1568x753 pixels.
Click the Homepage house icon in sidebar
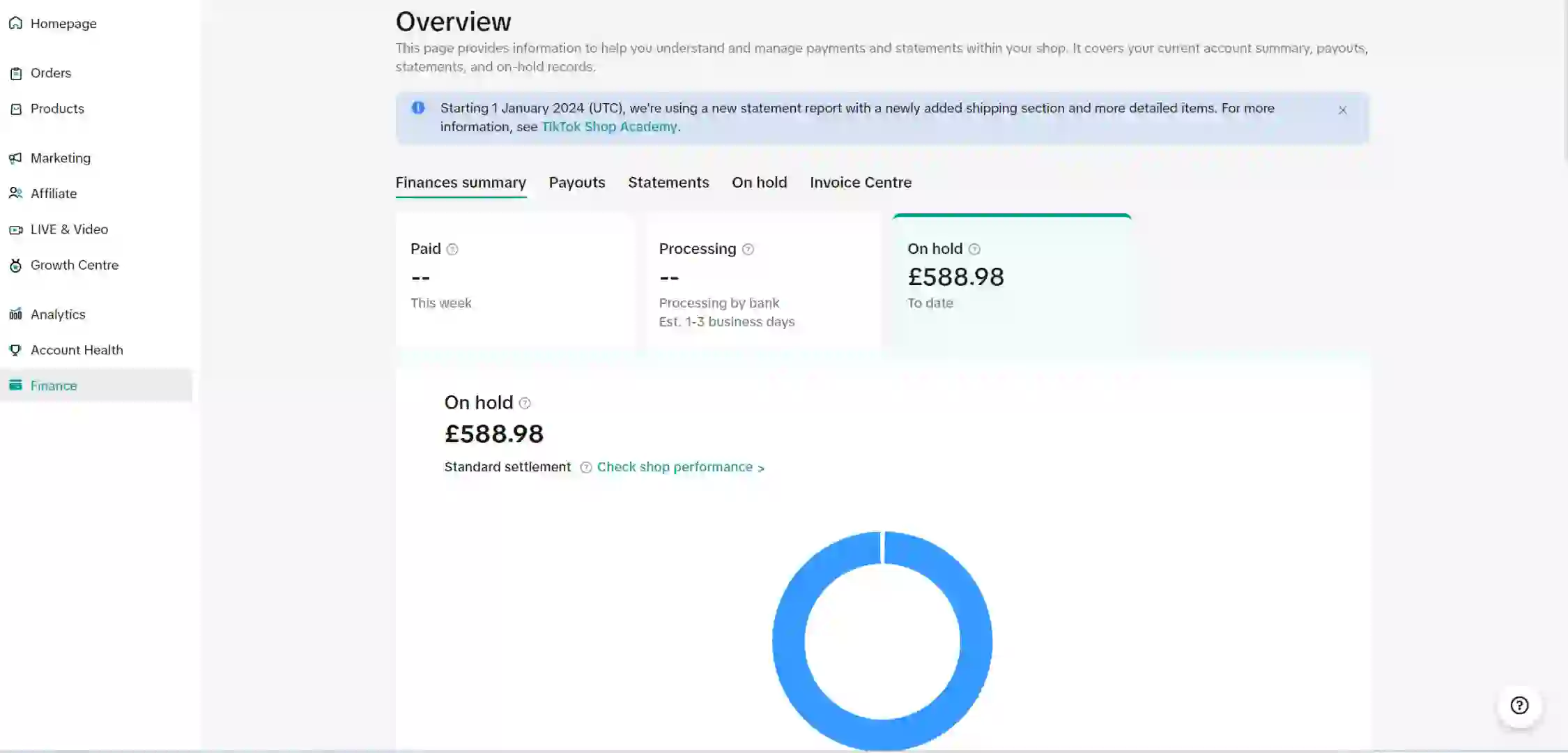15,23
